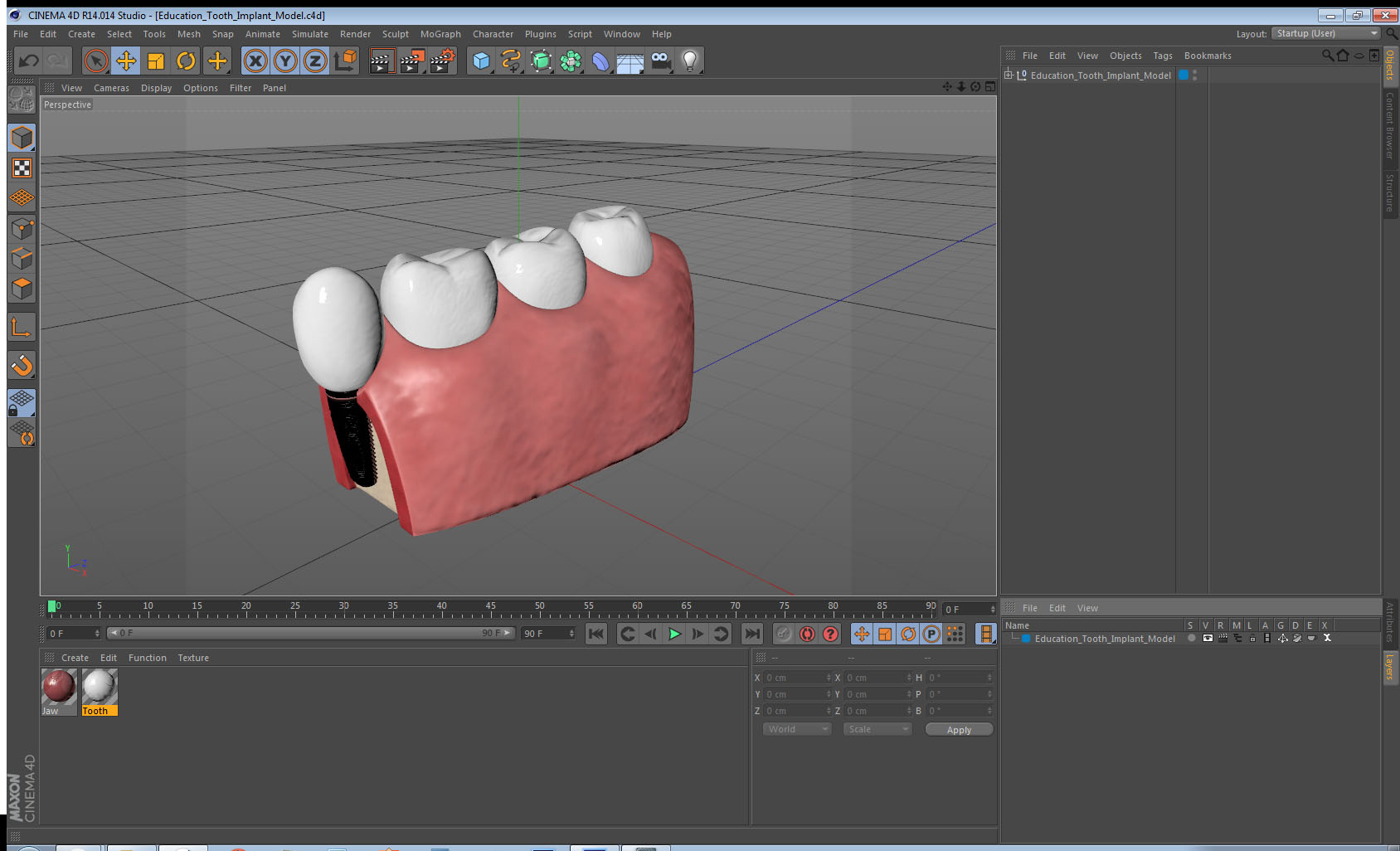Open the NURBS generator icon
1400x851 pixels.
pyautogui.click(x=541, y=61)
